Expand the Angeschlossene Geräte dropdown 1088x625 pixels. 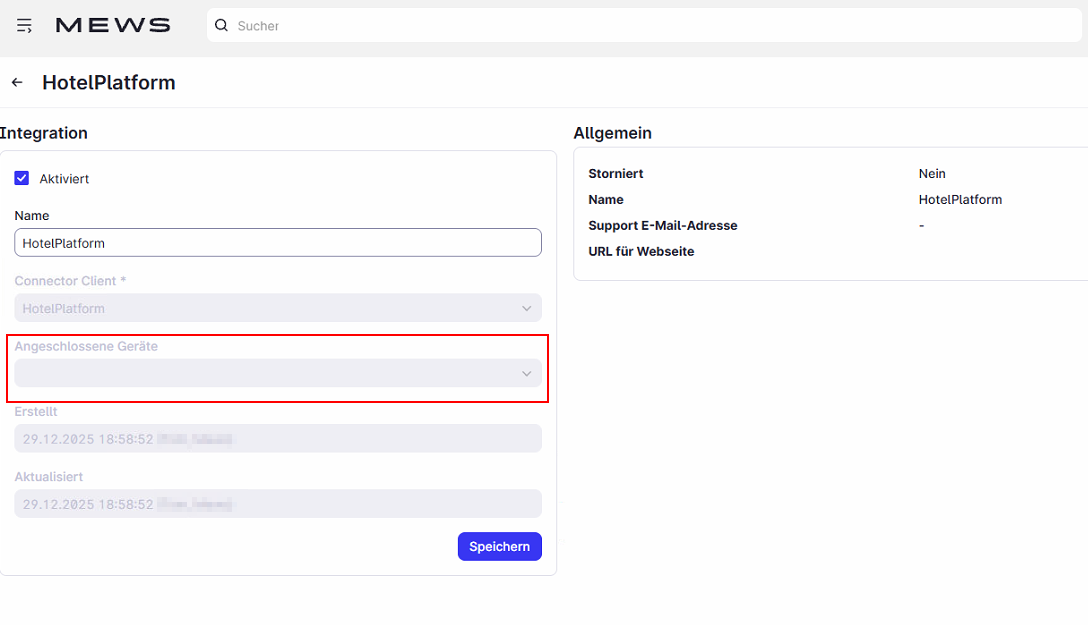click(x=278, y=373)
